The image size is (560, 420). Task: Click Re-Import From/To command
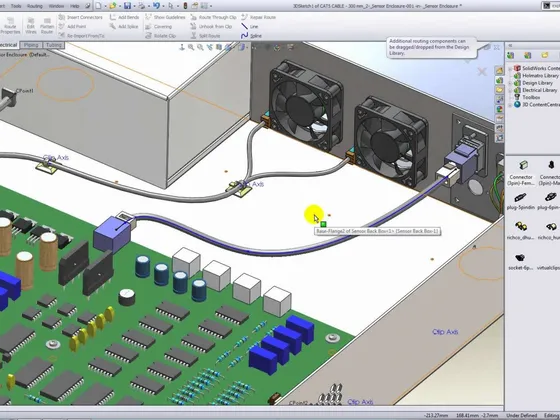[81, 36]
